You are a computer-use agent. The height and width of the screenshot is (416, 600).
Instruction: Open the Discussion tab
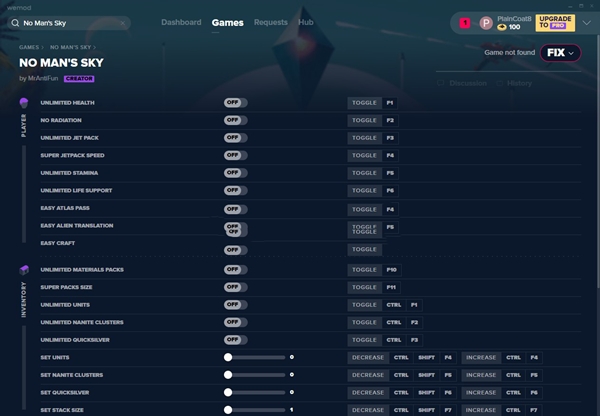[468, 83]
